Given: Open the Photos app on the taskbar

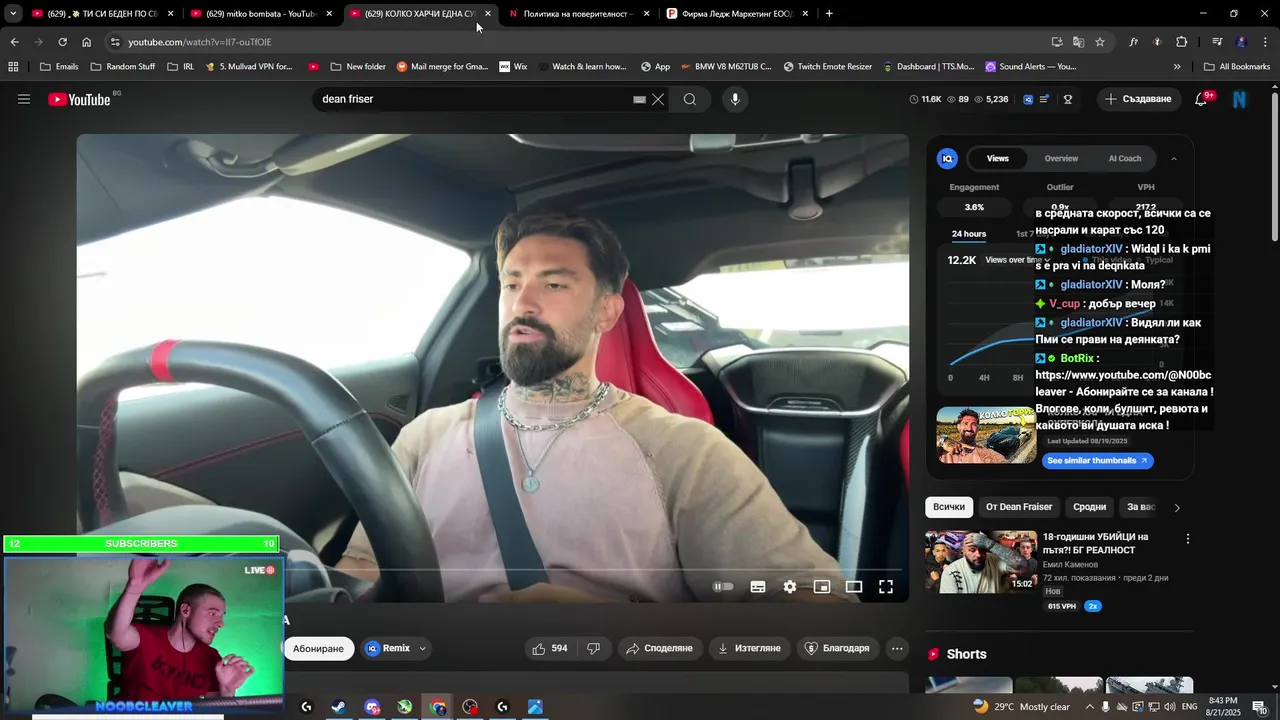Looking at the screenshot, I should click(536, 707).
